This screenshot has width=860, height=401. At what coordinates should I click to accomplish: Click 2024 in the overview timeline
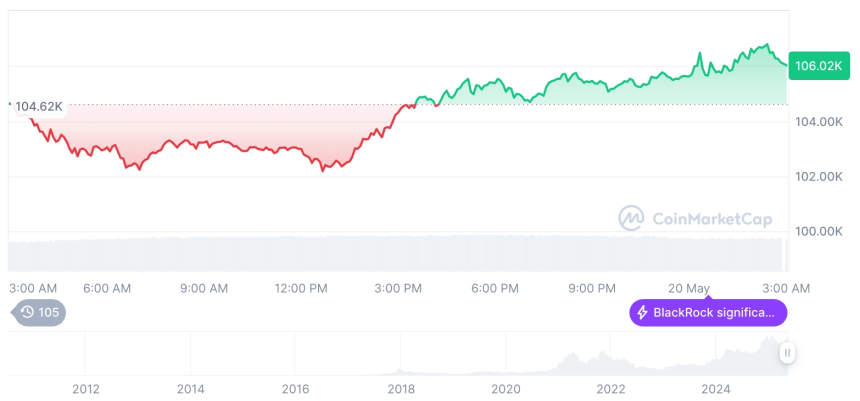tap(716, 389)
